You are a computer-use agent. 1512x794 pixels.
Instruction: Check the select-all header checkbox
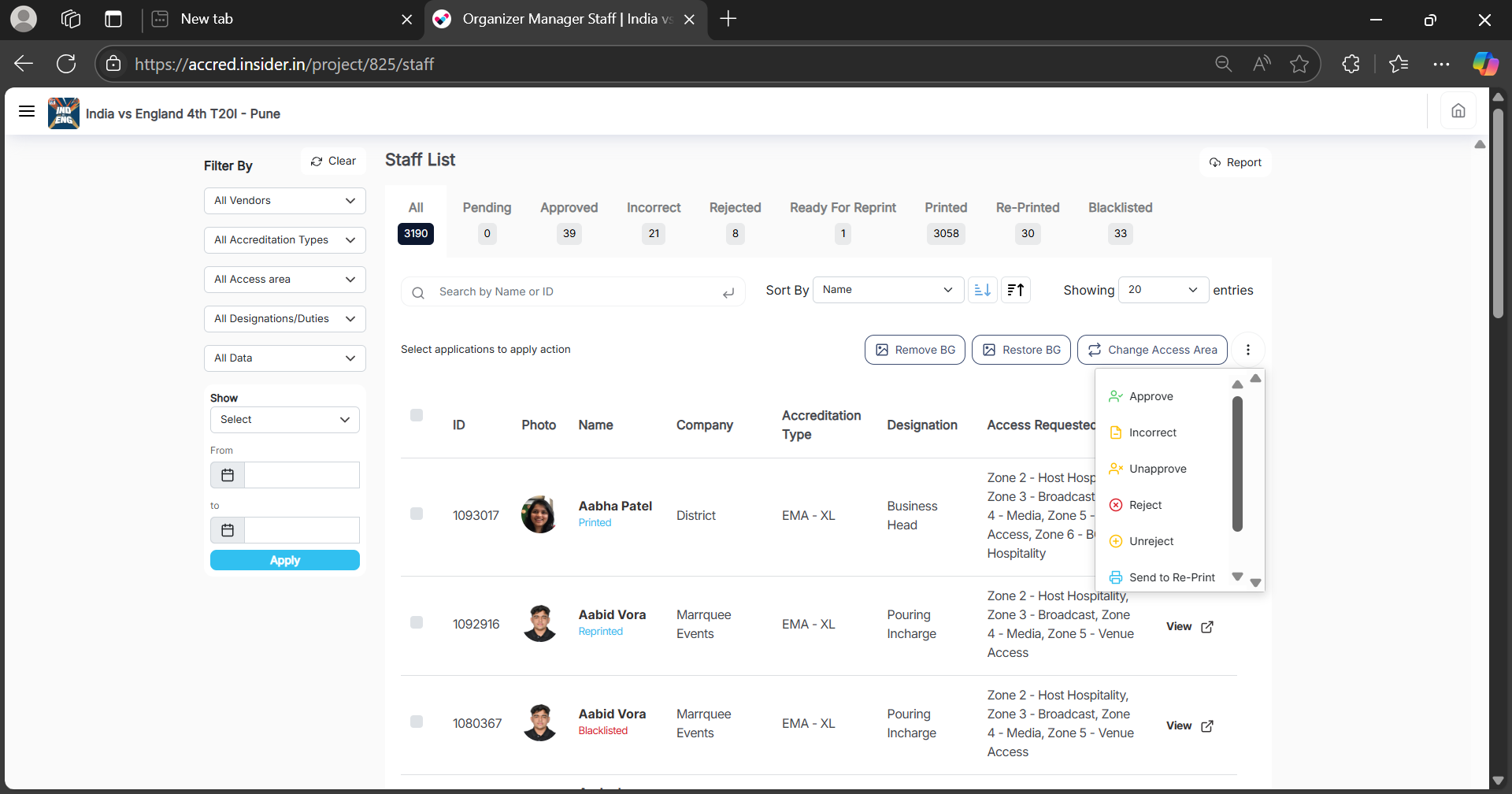[x=417, y=415]
